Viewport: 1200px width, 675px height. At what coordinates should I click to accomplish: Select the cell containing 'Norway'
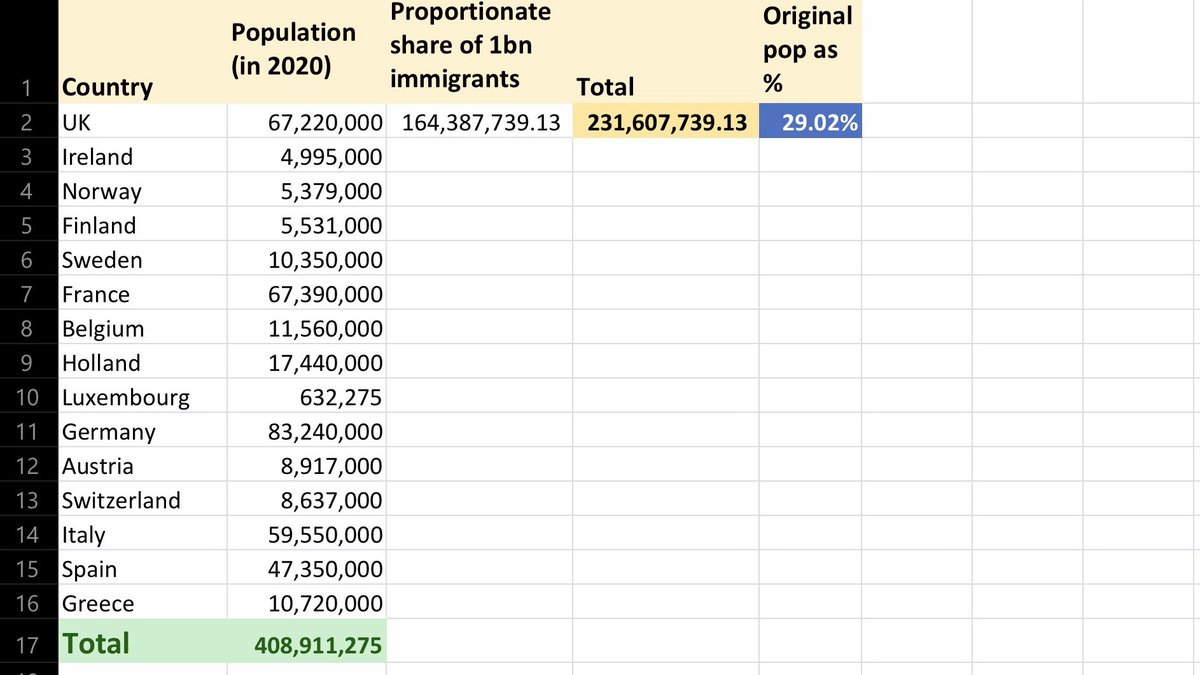tap(142, 190)
